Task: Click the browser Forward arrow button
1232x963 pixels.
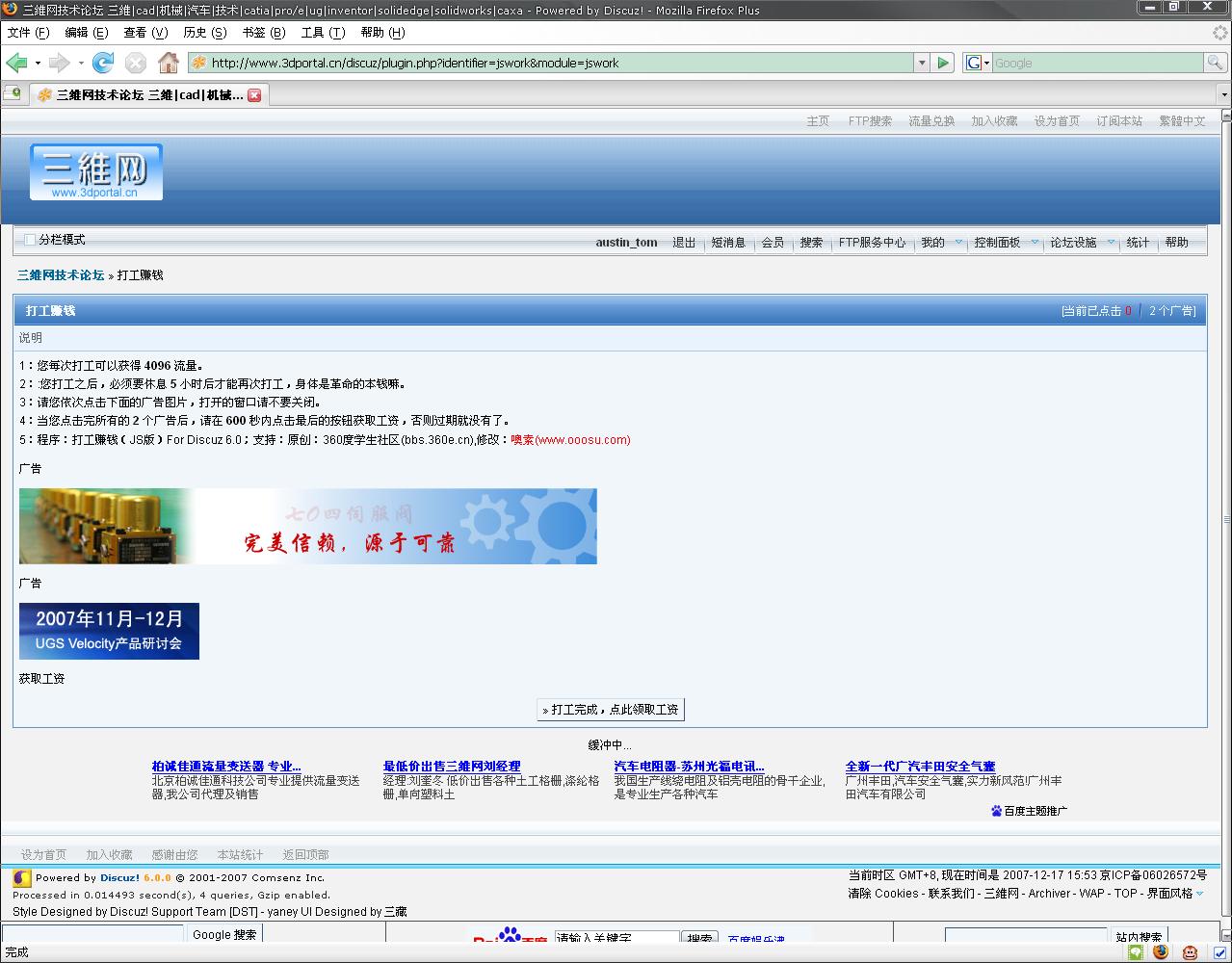Action: pos(60,63)
